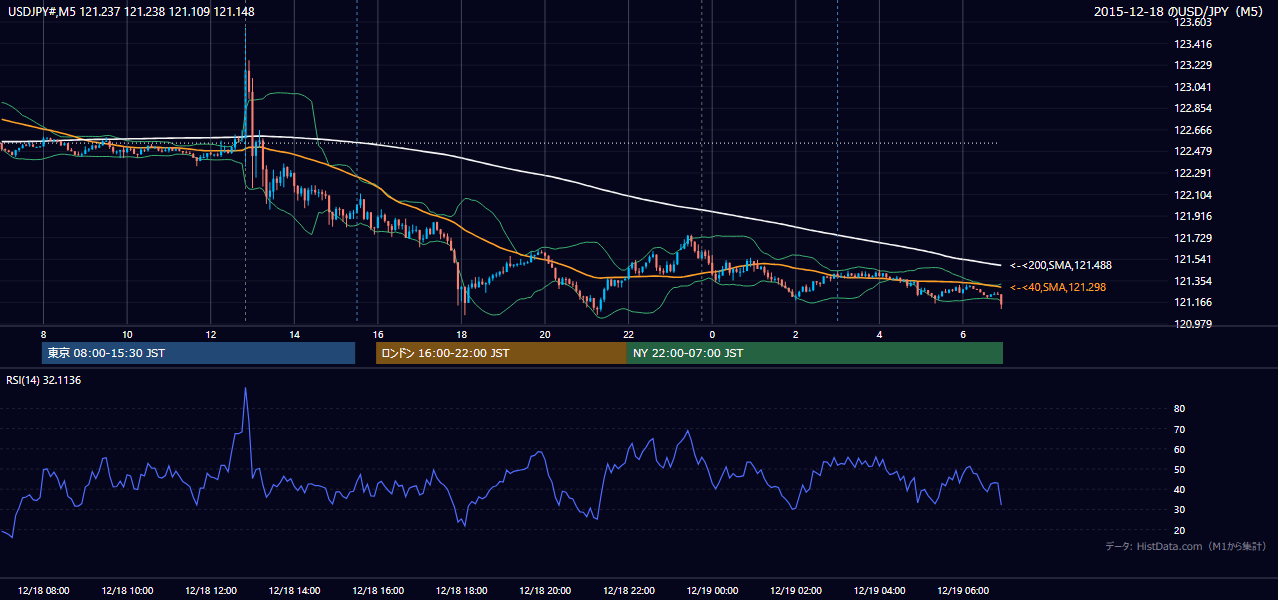The image size is (1278, 600).
Task: Click the 121.916 price axis label
Action: 1192,216
